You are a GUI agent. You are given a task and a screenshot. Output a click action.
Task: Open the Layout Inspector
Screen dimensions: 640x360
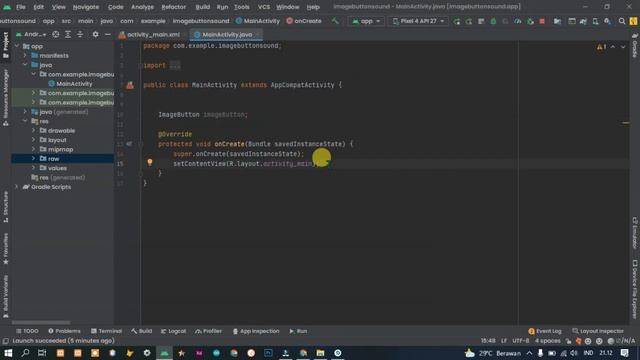[598, 331]
